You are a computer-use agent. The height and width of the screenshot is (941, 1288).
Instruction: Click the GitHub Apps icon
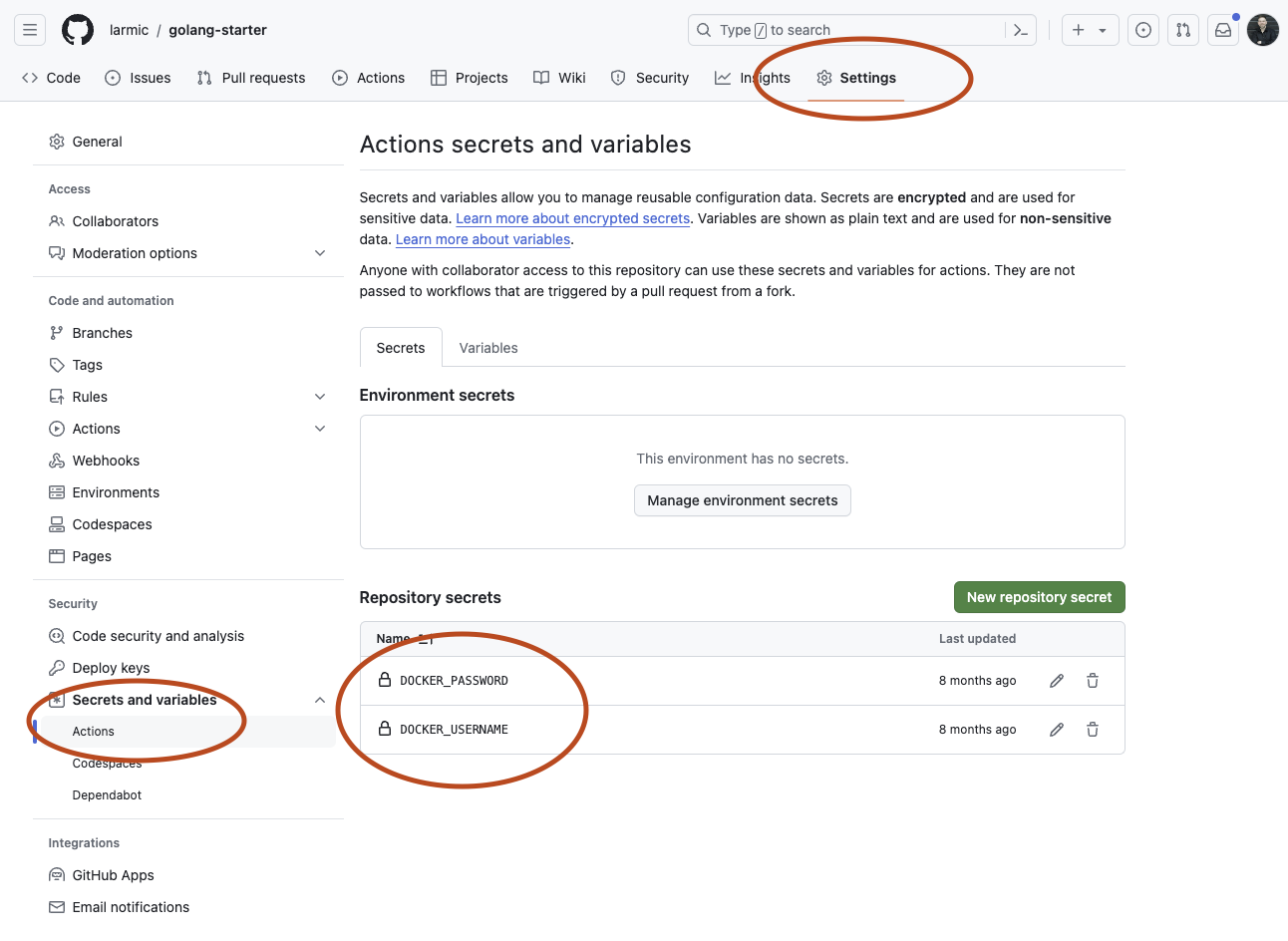57,875
